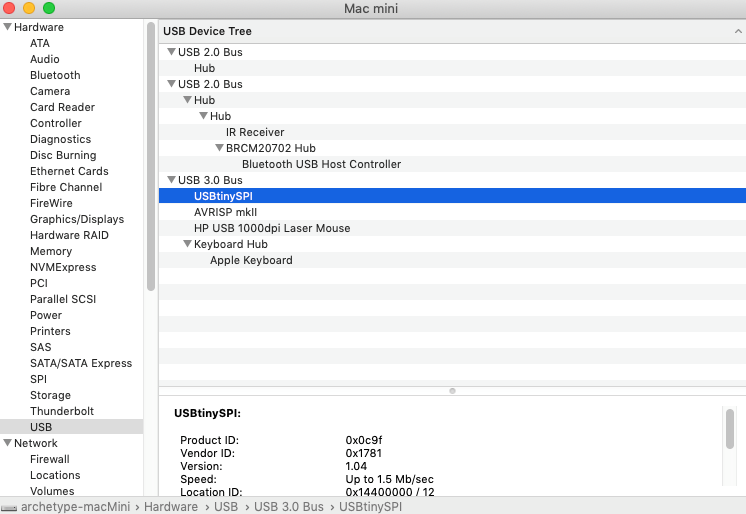Collapse the Keyboard Hub disclosure triangle

coord(187,244)
